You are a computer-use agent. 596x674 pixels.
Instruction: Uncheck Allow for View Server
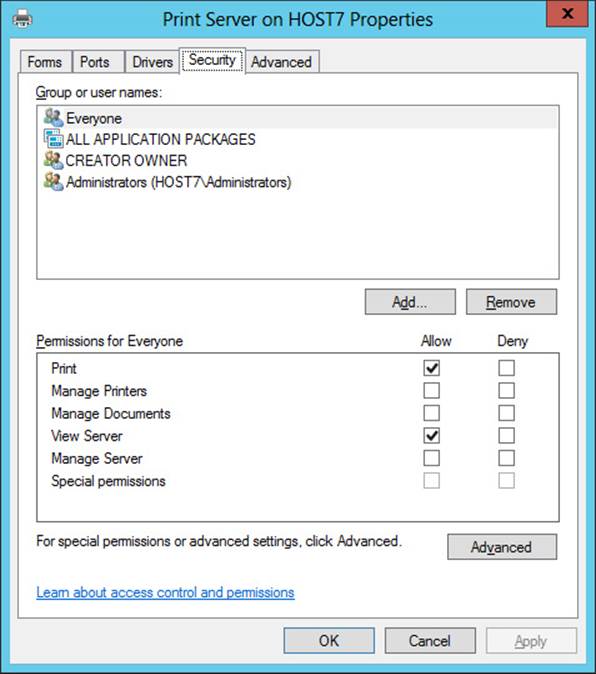point(431,436)
